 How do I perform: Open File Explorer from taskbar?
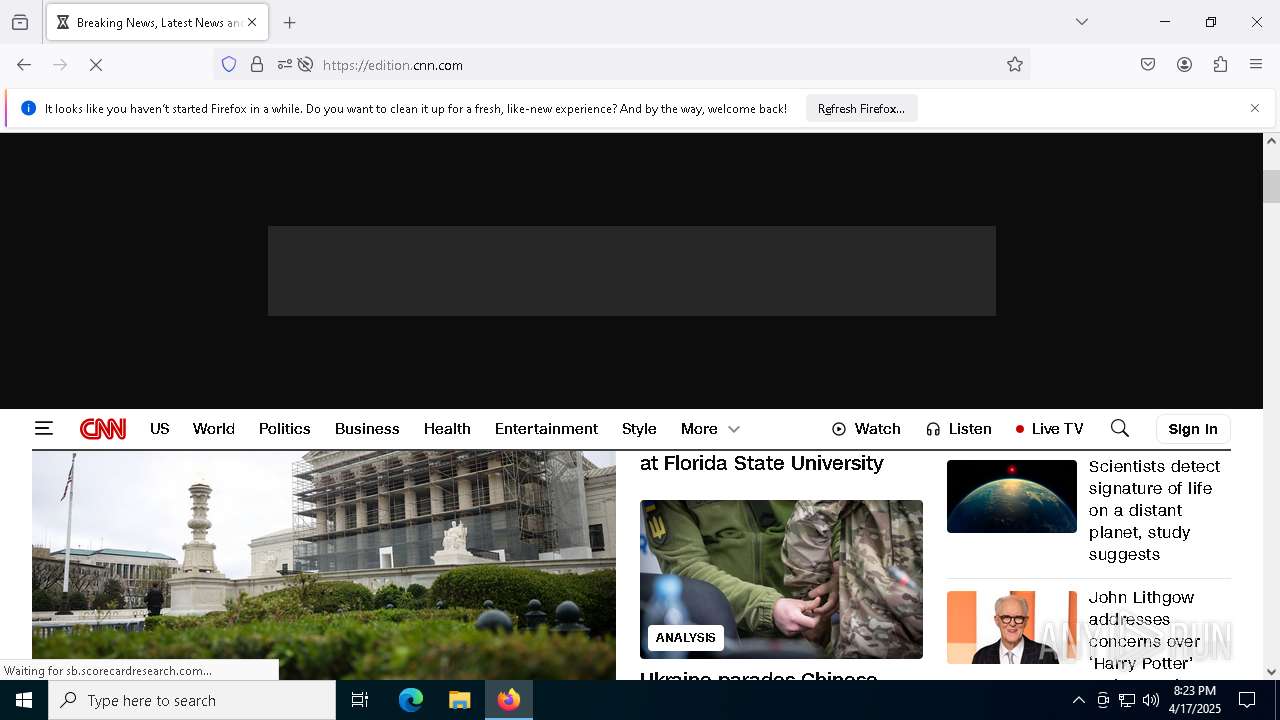click(x=459, y=700)
